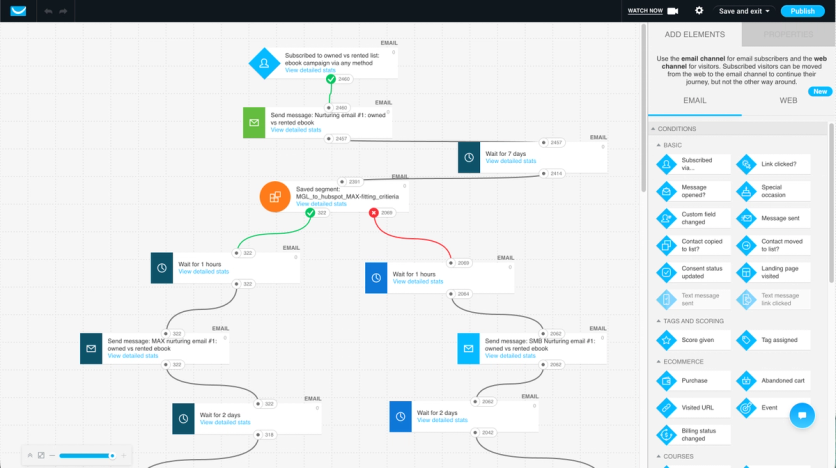Screen dimensions: 836x468
Task: View detailed stats for Subscribed to list node
Action: 310,70
